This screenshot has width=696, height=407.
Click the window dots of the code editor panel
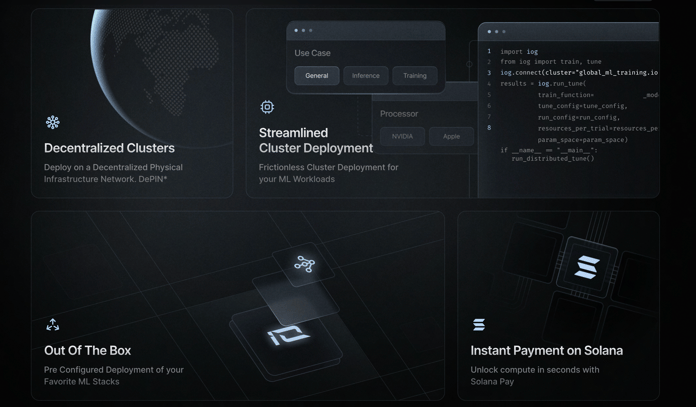(x=496, y=32)
